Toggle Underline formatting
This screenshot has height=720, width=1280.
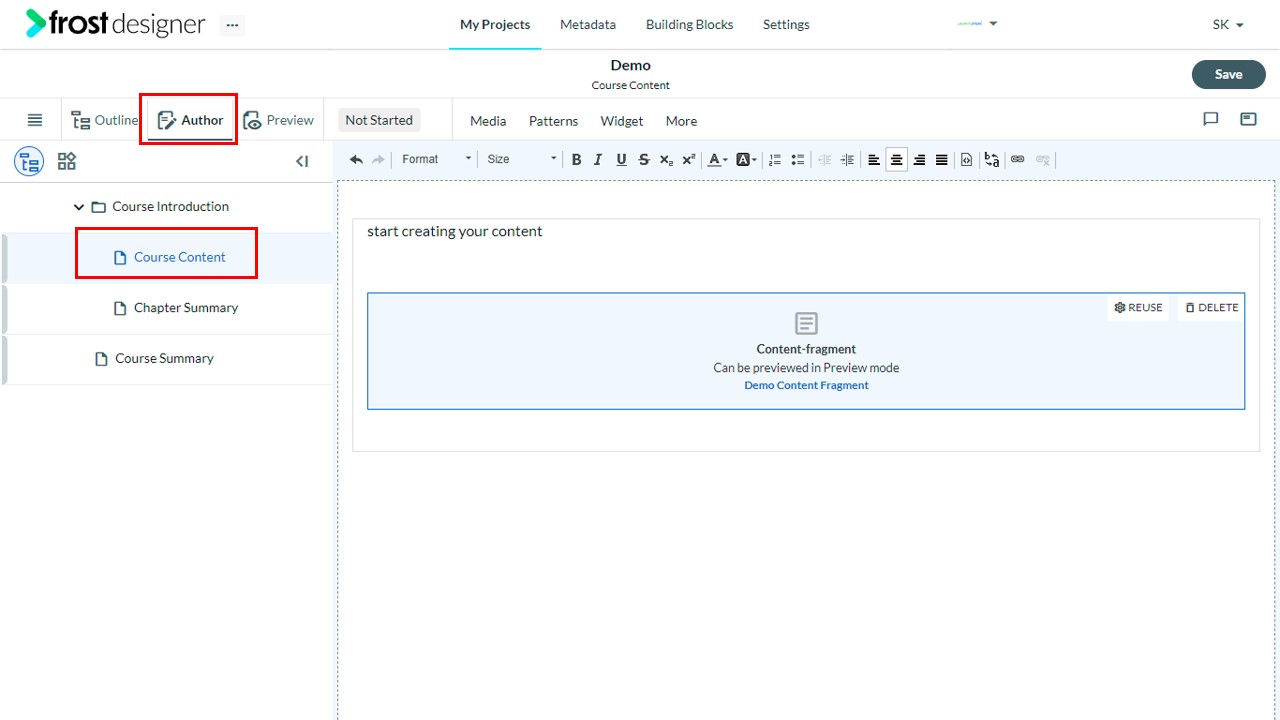pos(621,159)
